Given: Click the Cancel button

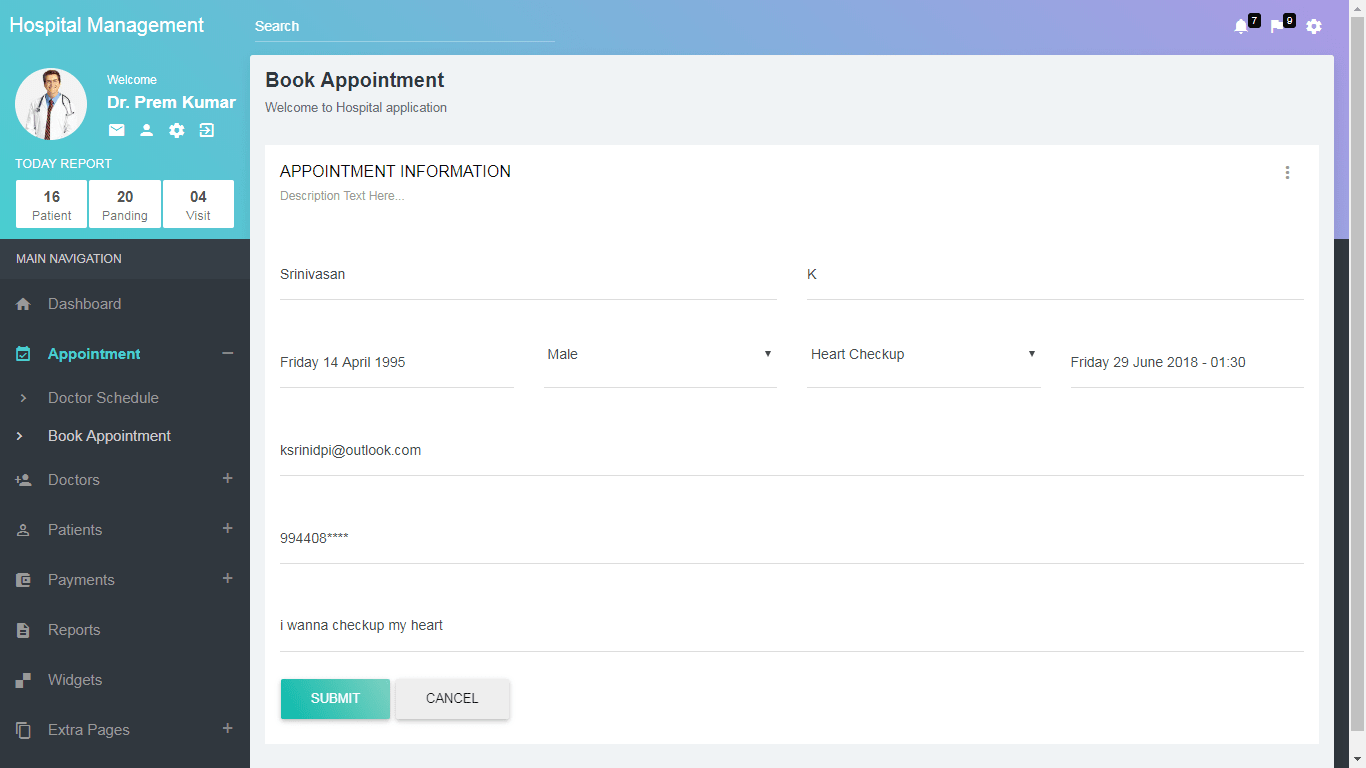Looking at the screenshot, I should point(452,699).
